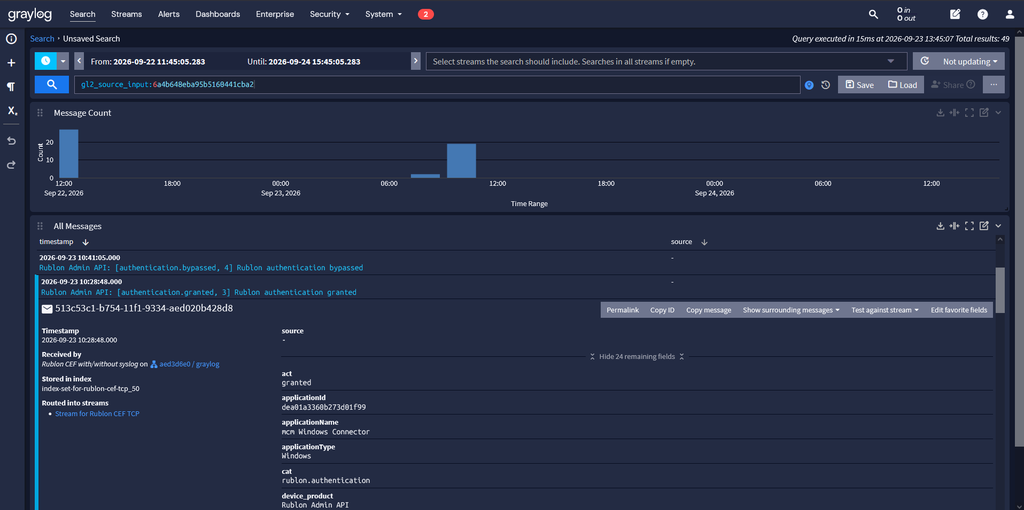1024x510 pixels.
Task: Click the plus create sidebar icon
Action: pyautogui.click(x=11, y=63)
